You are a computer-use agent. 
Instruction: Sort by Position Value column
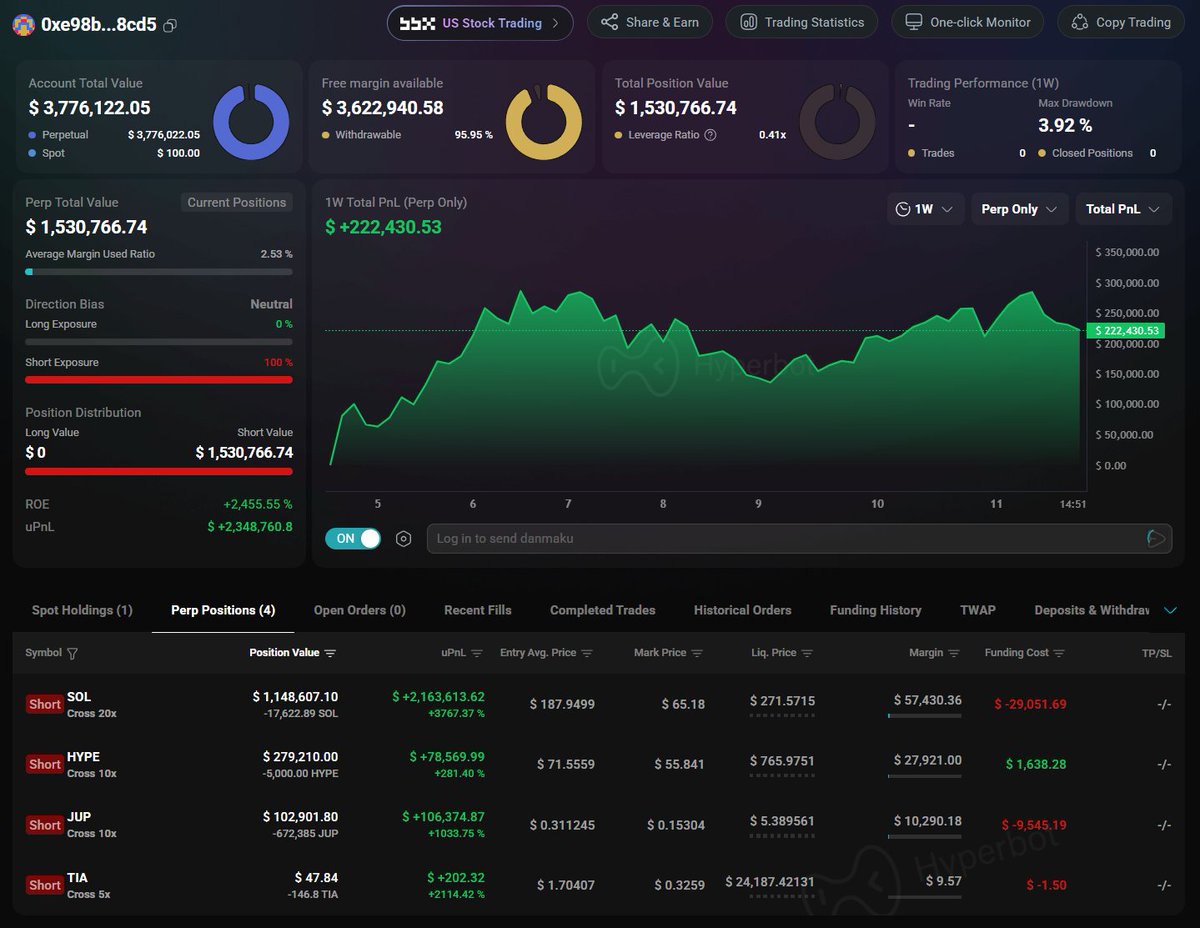pos(330,653)
